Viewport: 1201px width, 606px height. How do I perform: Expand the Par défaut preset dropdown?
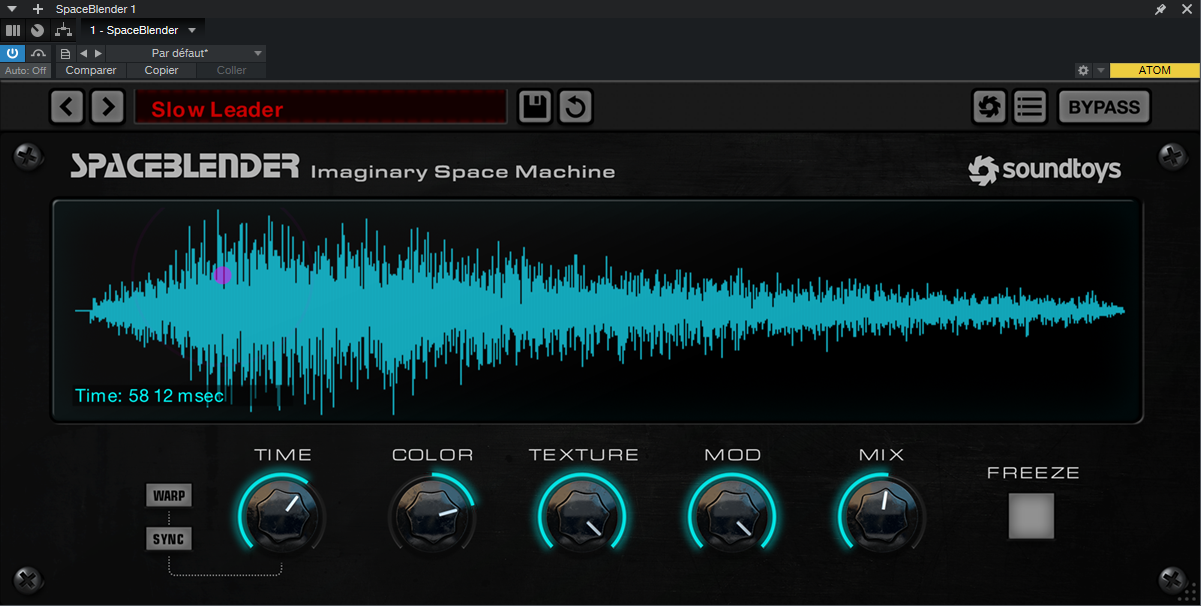tap(257, 53)
